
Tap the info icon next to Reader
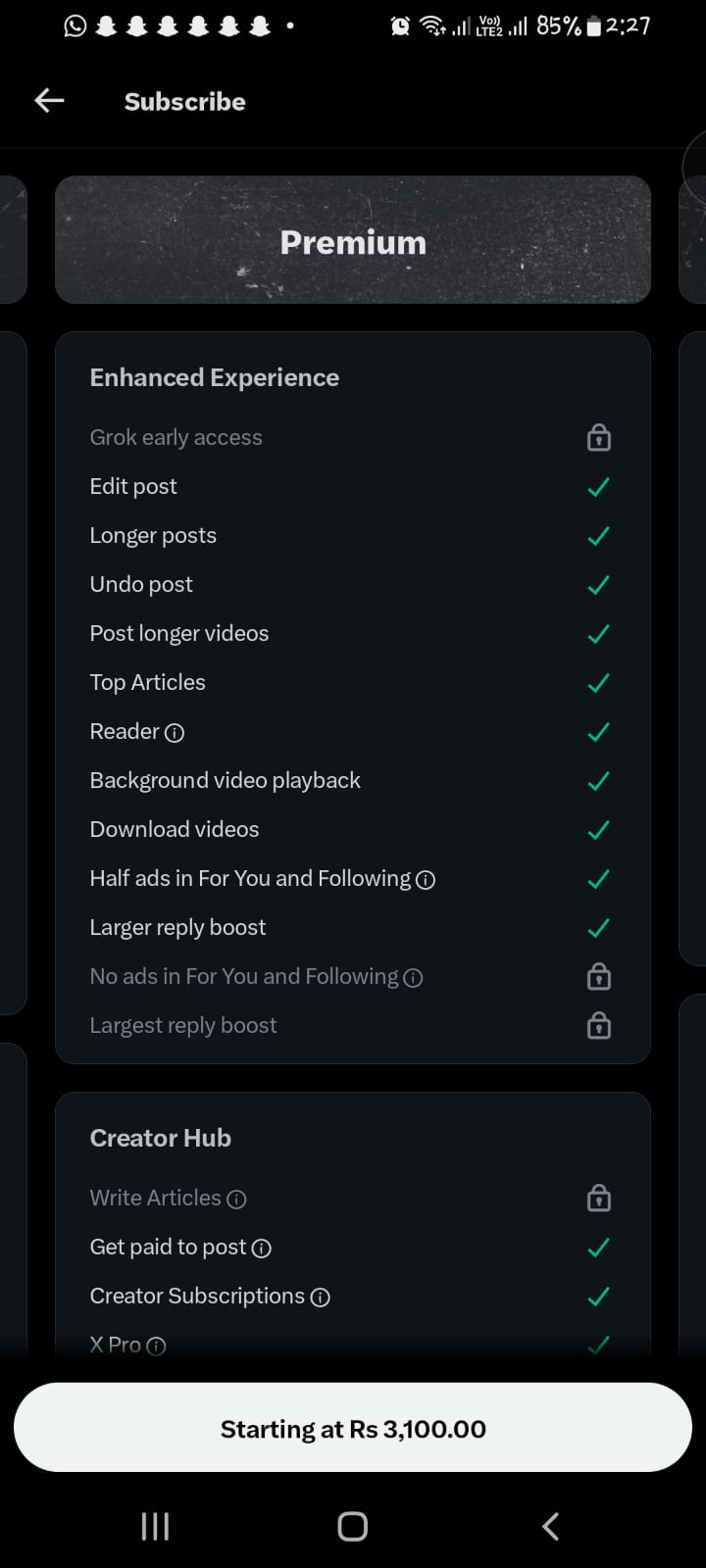[x=175, y=732]
